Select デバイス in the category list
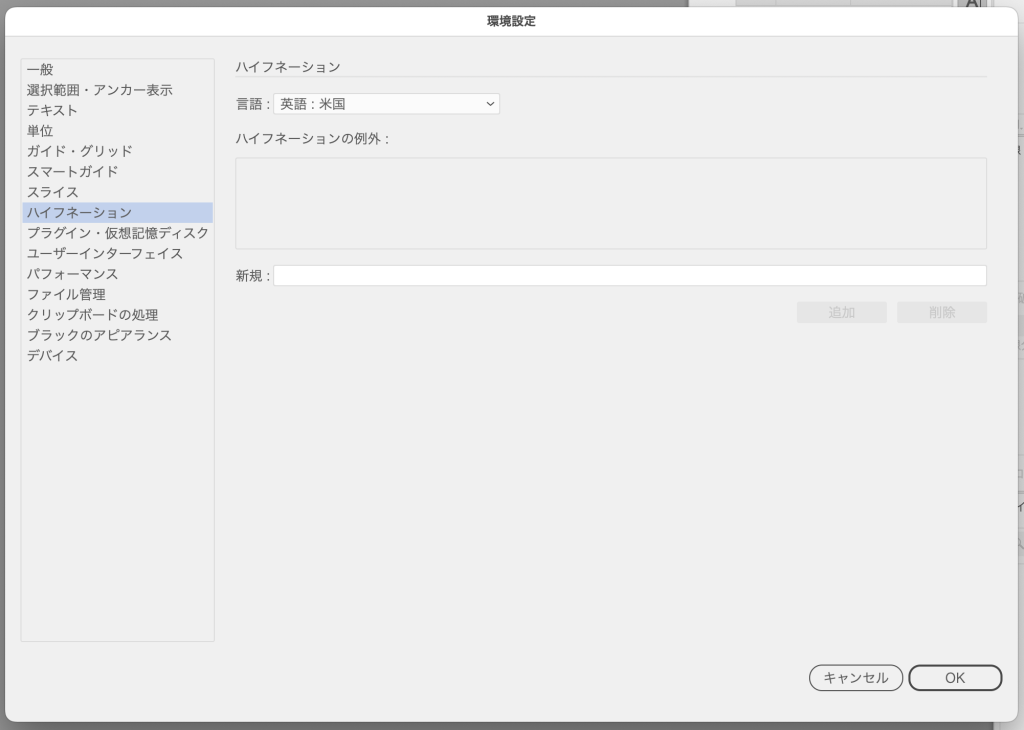1024x730 pixels. click(x=52, y=356)
